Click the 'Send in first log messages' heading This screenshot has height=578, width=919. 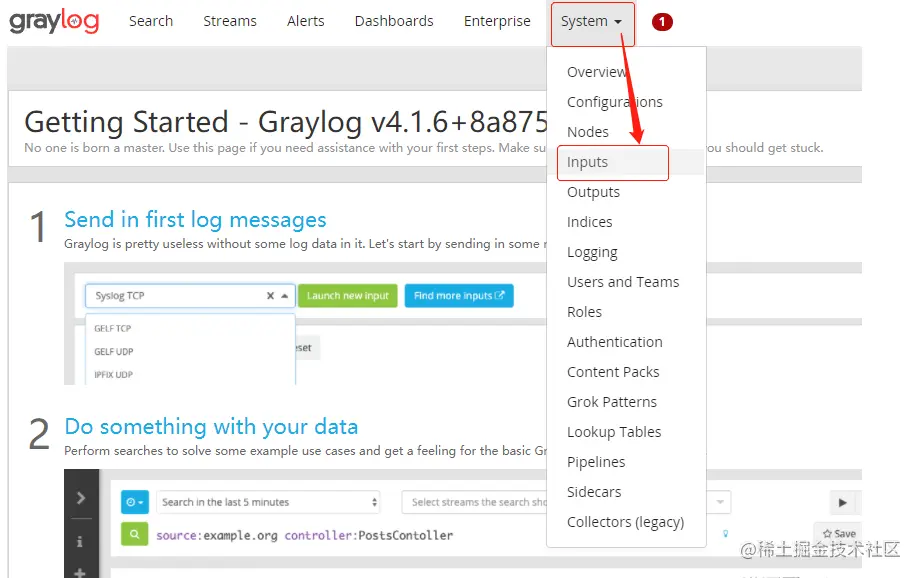tap(195, 220)
